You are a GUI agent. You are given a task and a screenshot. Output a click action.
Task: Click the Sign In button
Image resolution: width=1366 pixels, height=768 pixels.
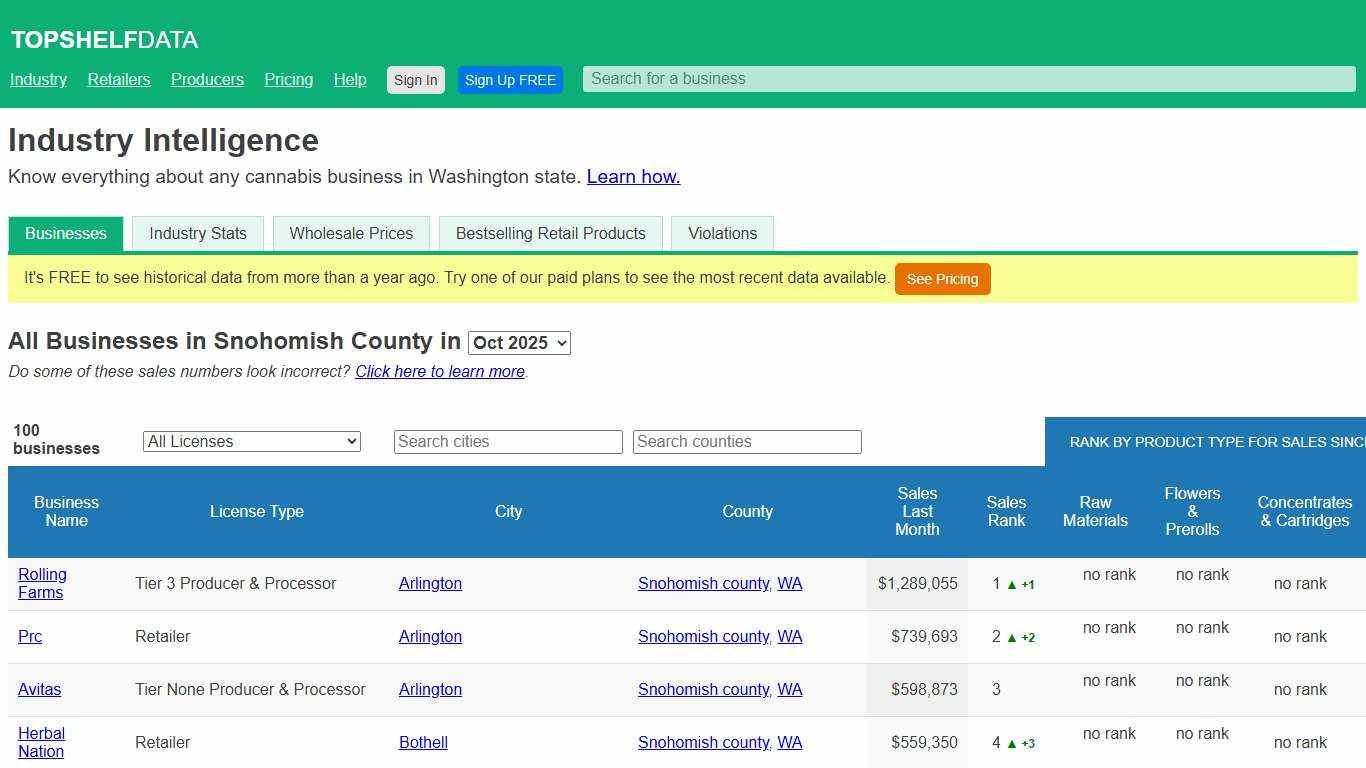pyautogui.click(x=415, y=79)
